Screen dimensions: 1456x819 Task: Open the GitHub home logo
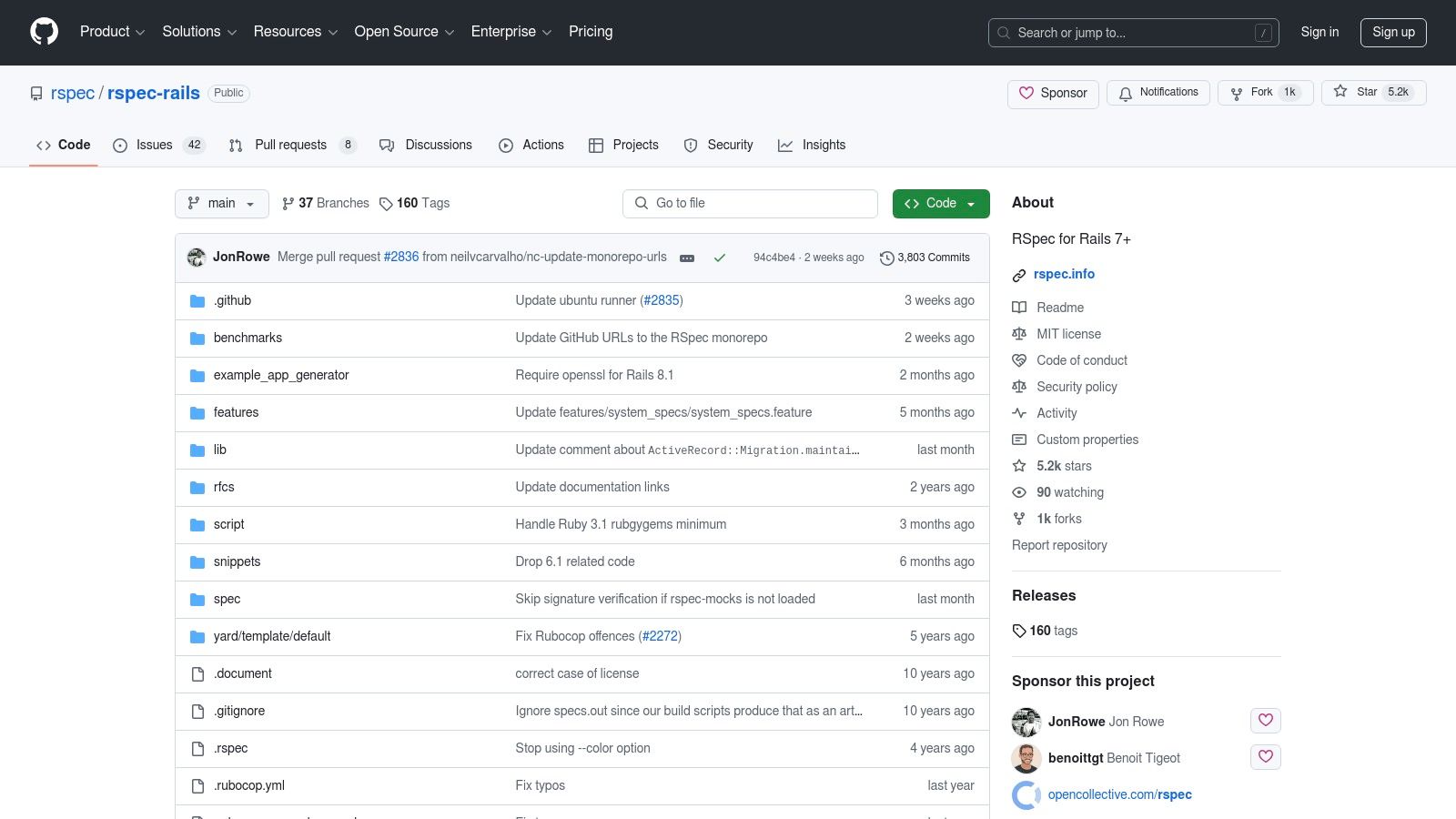coord(44,32)
